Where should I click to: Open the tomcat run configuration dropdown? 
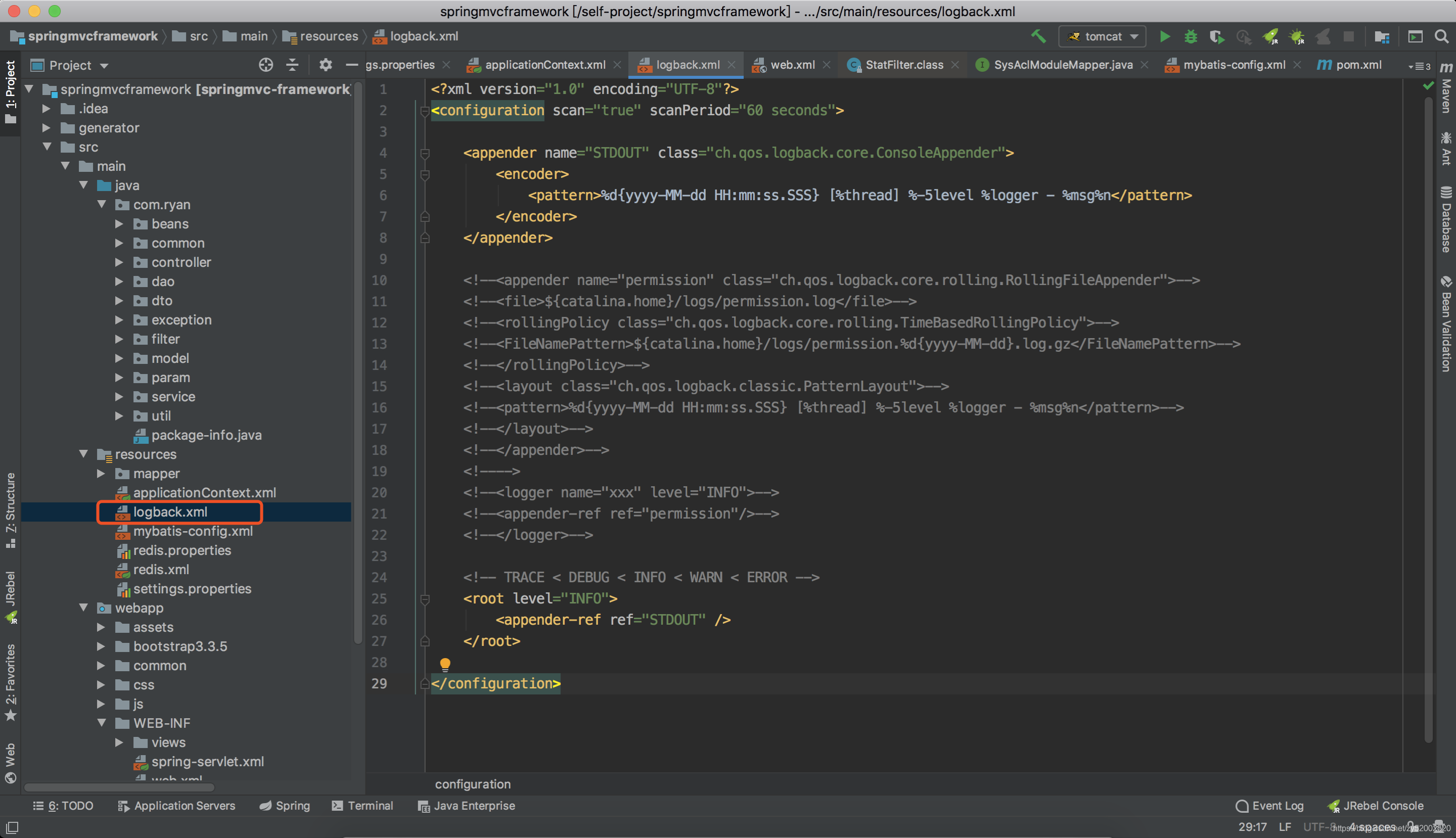pyautogui.click(x=1102, y=36)
